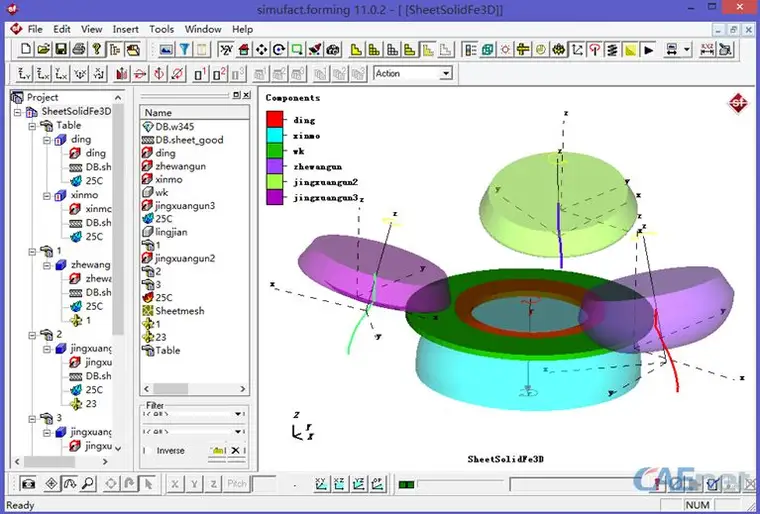Click the green wk legend color swatch
760x514 pixels.
[x=275, y=150]
